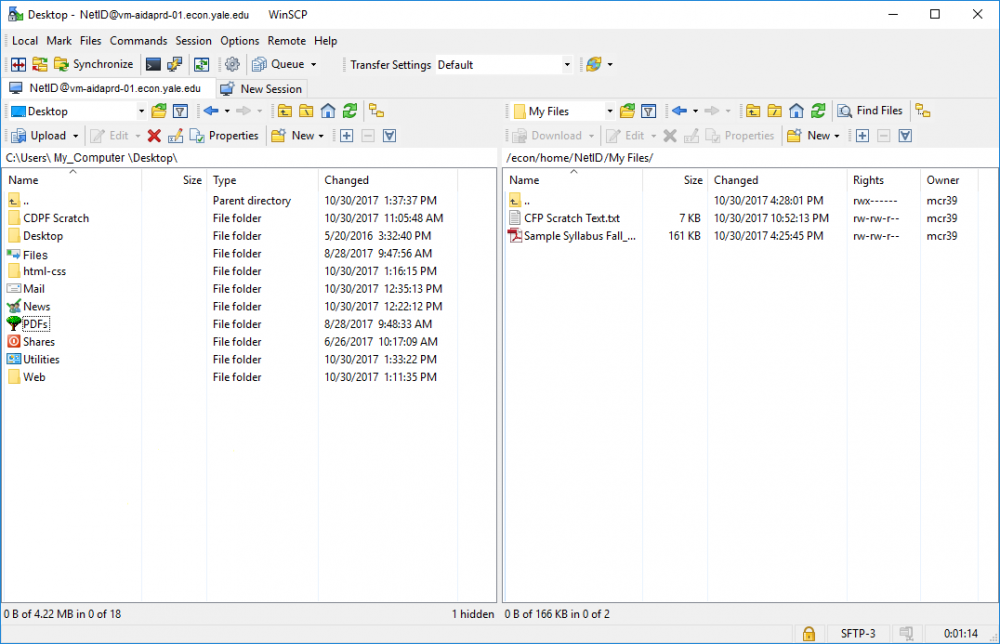
Task: Go to parent directory in remote panel
Action: (753, 112)
